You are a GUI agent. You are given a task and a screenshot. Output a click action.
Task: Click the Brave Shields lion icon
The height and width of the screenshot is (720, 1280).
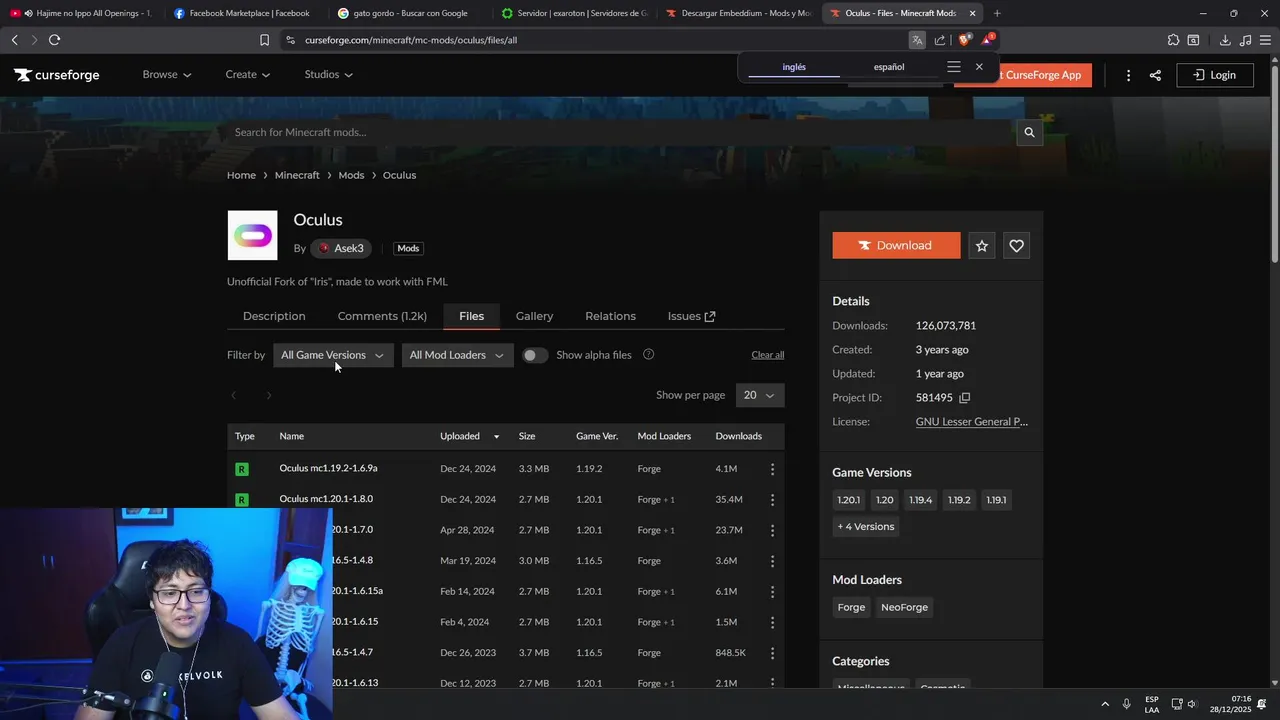[963, 40]
